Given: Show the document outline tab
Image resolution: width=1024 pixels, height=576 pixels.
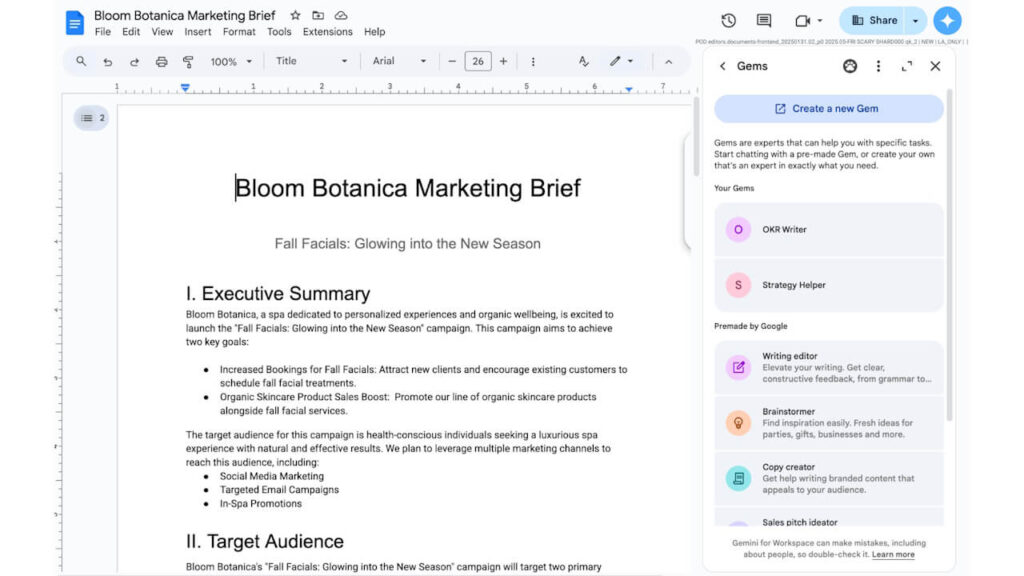Looking at the screenshot, I should [90, 117].
